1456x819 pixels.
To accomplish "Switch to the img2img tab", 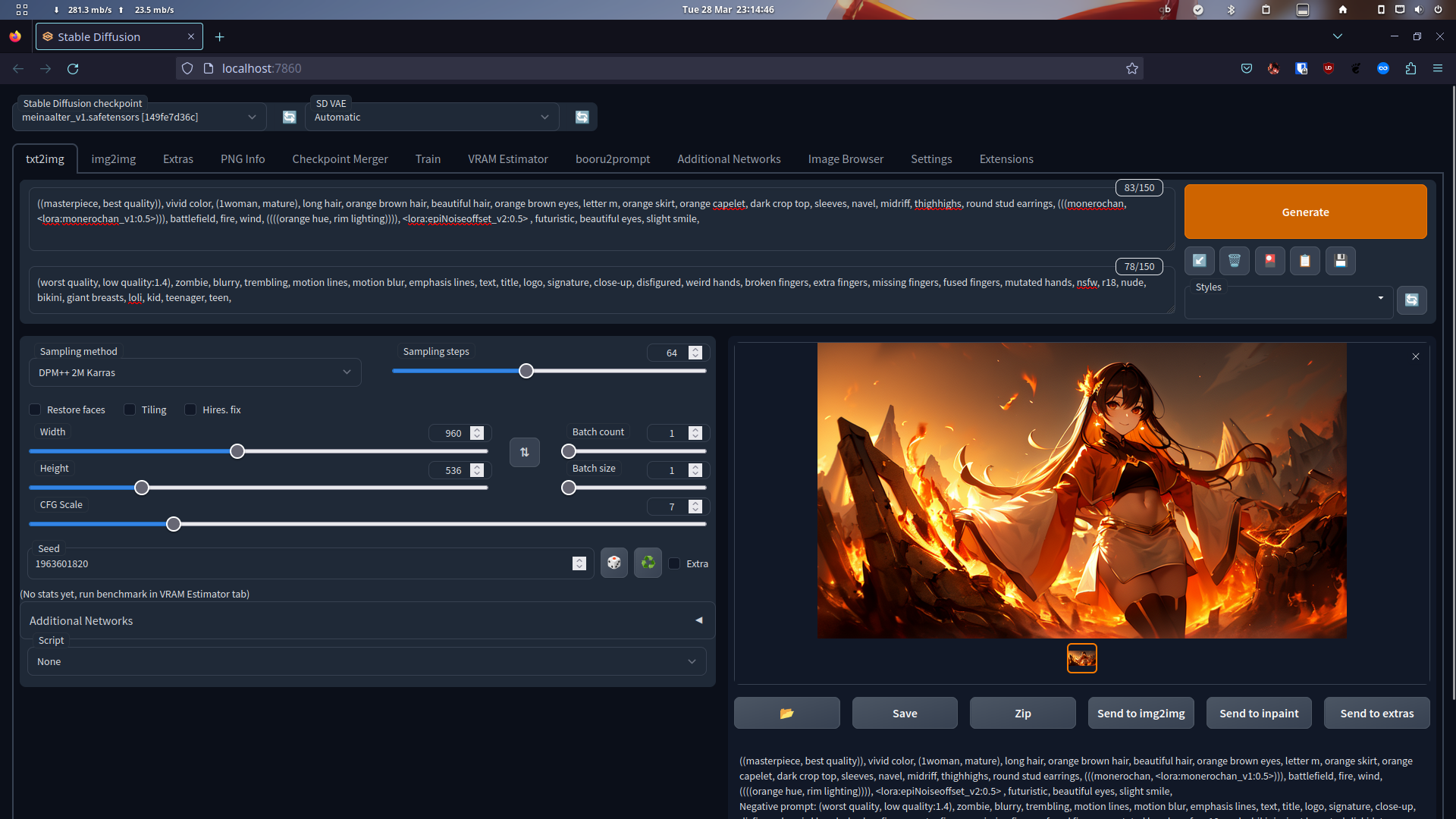I will pyautogui.click(x=113, y=158).
